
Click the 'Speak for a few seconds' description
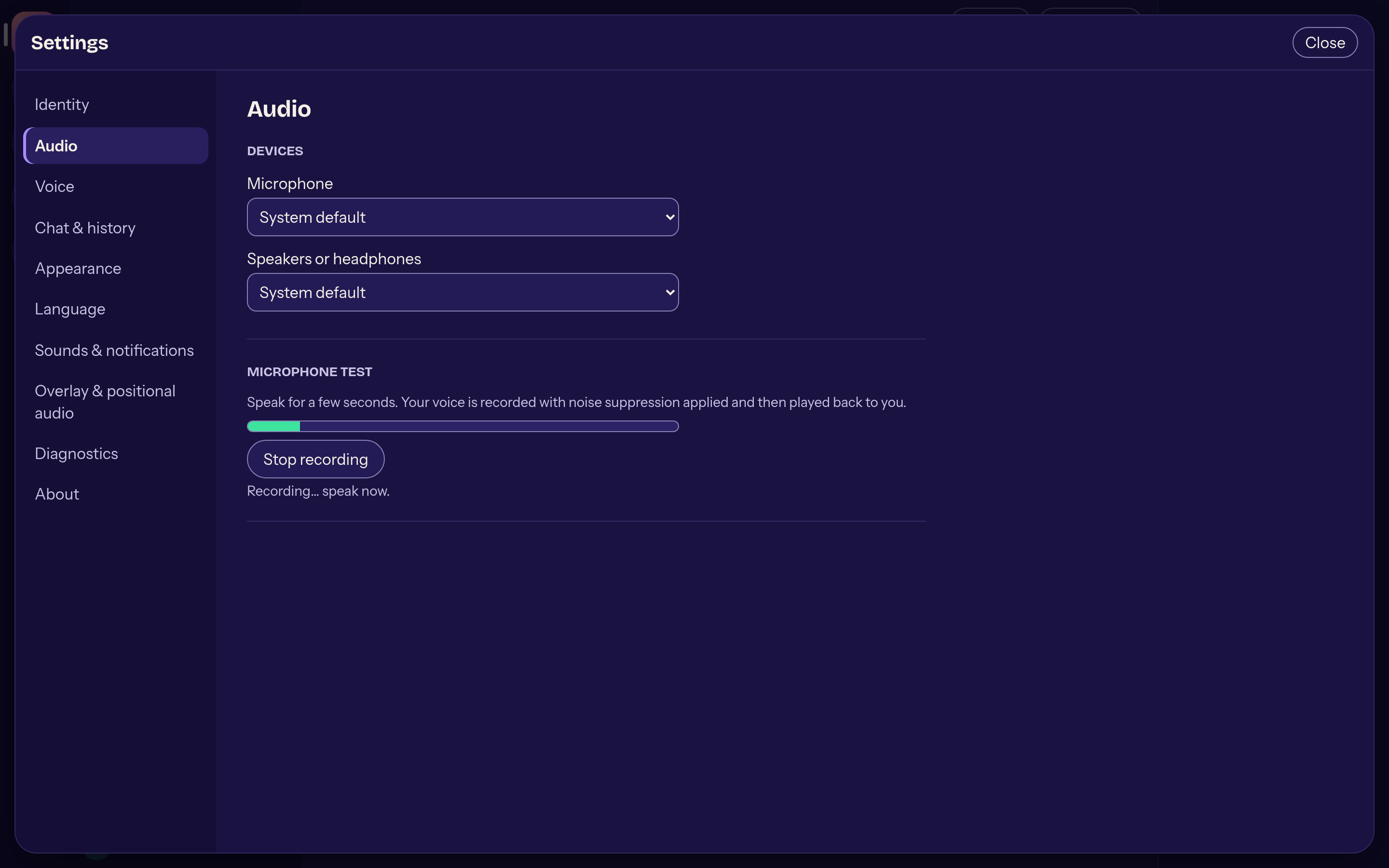tap(576, 403)
